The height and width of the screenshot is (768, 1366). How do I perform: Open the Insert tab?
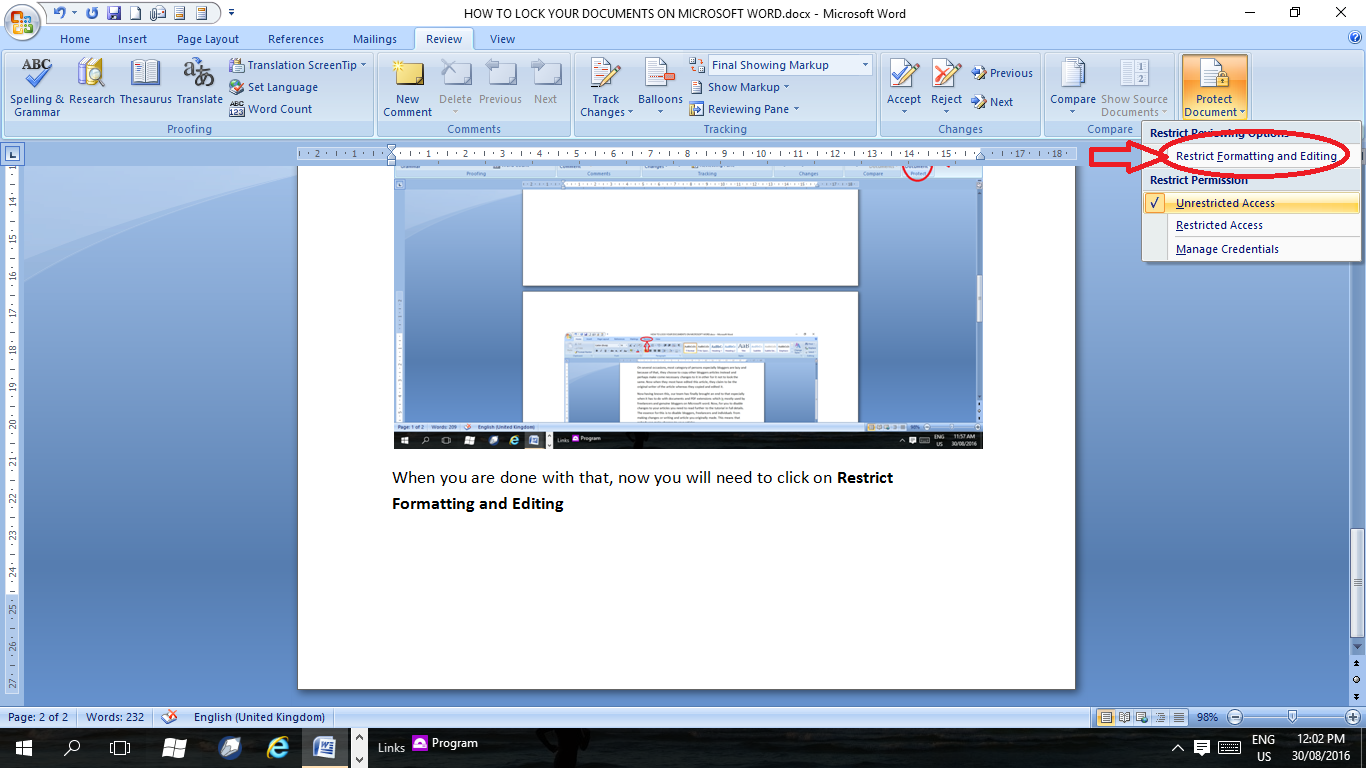pos(133,39)
